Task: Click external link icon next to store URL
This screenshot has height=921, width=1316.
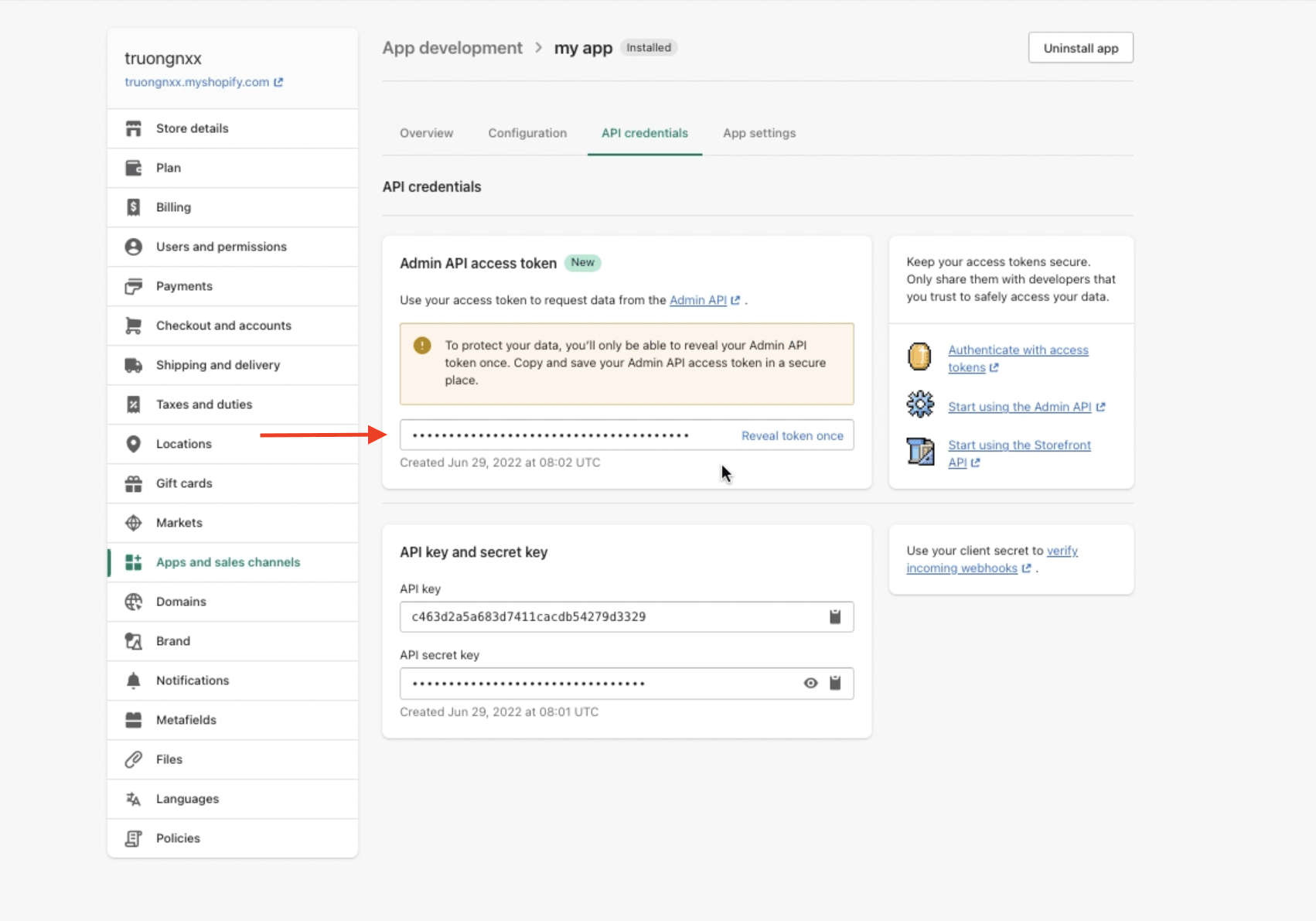Action: [x=278, y=82]
